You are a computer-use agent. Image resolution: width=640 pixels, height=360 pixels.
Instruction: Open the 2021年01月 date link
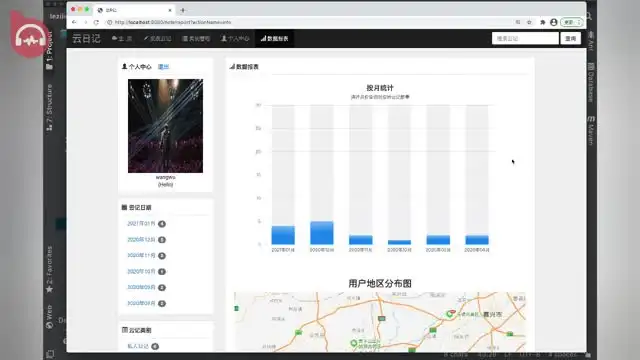pyautogui.click(x=141, y=224)
